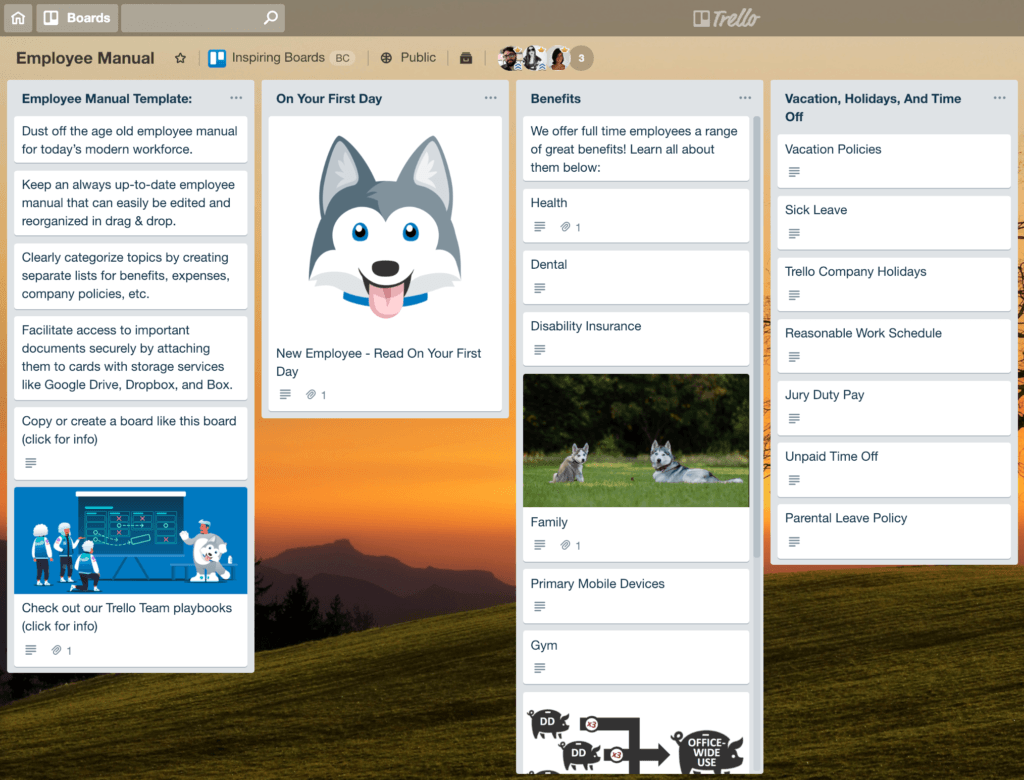1024x780 pixels.
Task: Open the Jury Duty Pay card
Action: pyautogui.click(x=894, y=408)
